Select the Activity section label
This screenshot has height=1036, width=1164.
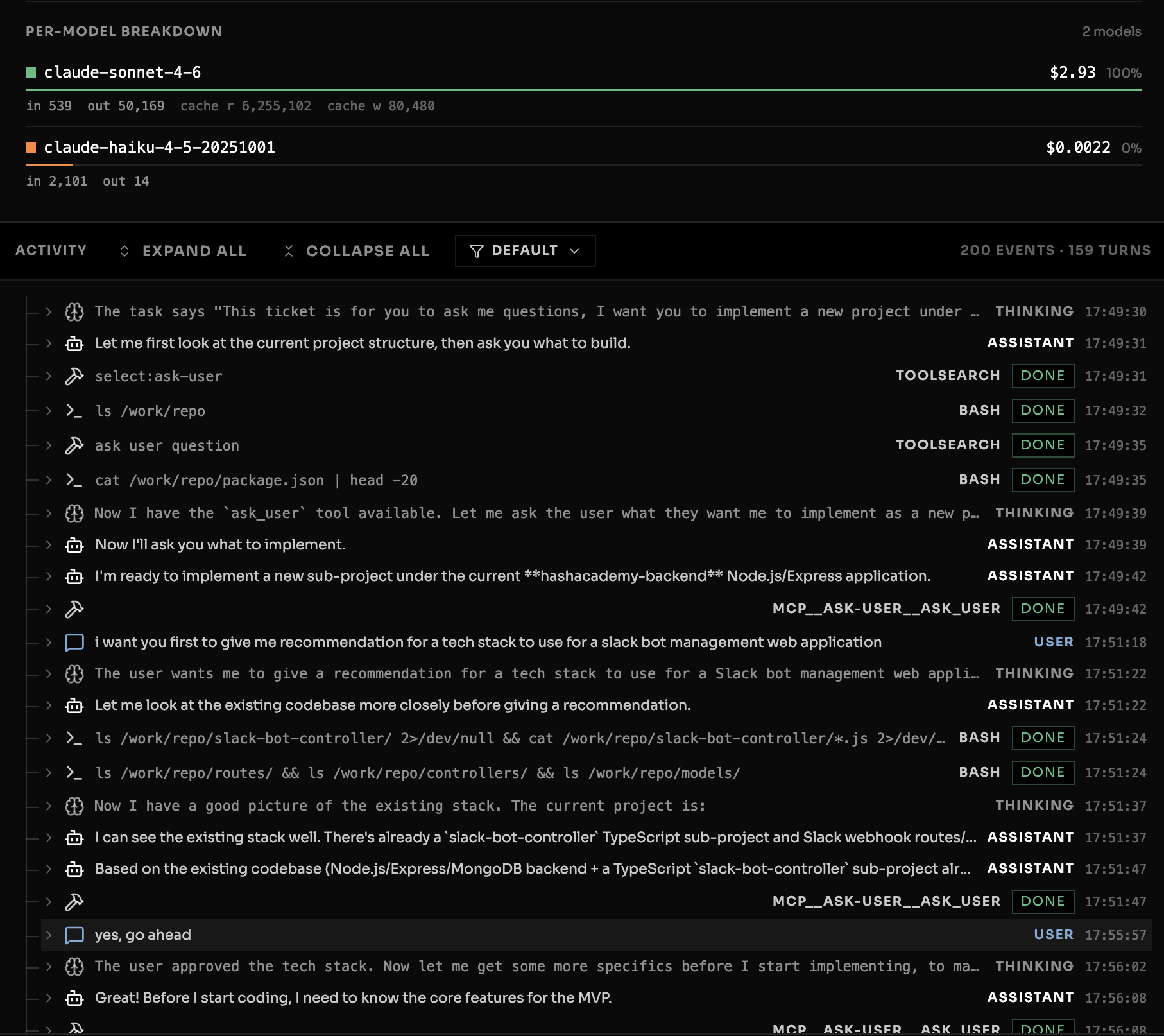click(x=51, y=250)
